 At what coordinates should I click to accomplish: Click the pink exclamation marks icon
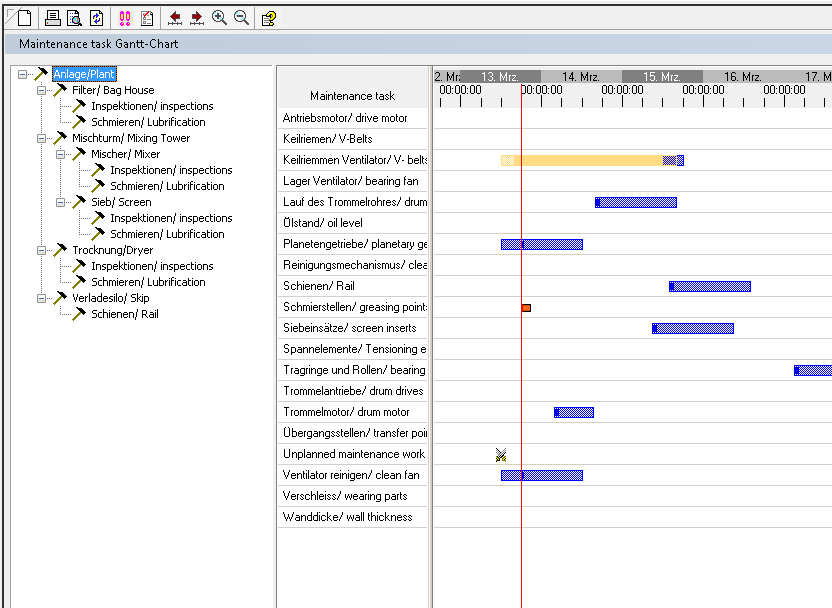point(125,19)
